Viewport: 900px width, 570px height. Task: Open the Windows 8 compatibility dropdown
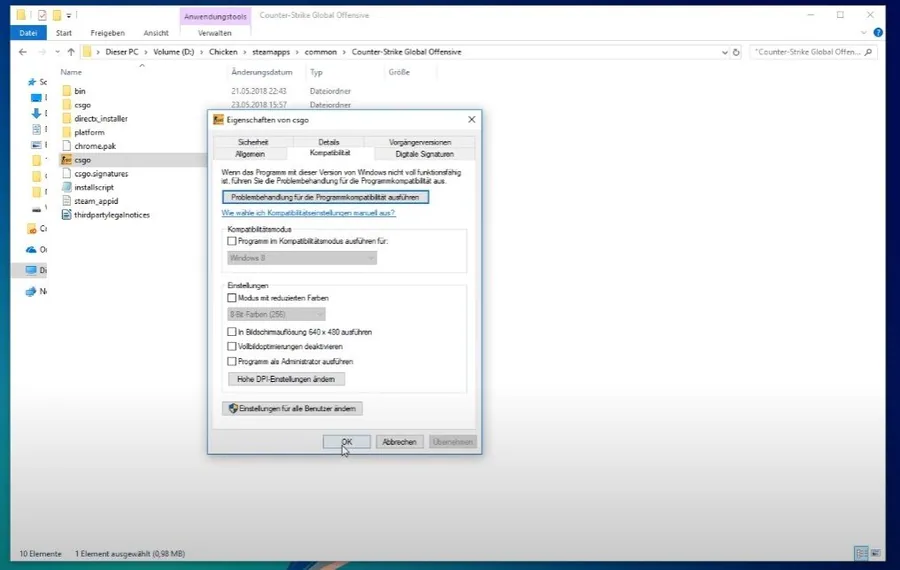(x=302, y=258)
